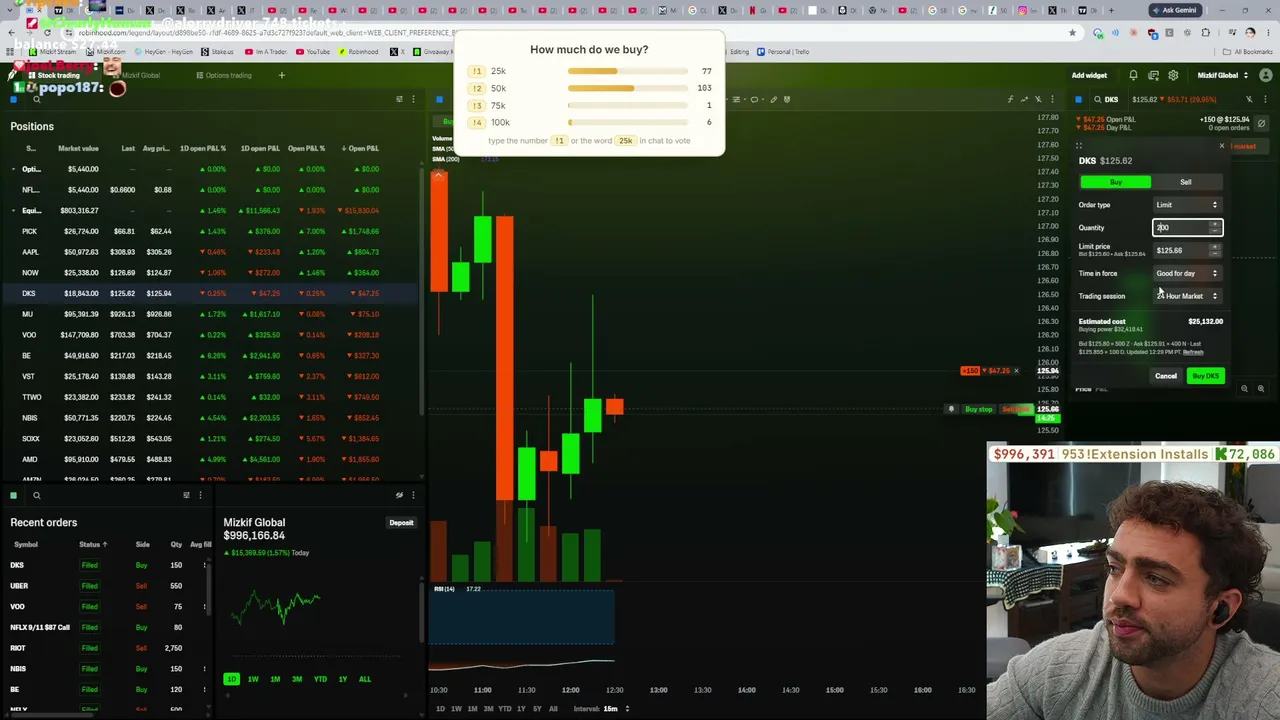The image size is (1280, 720).
Task: Select Sell side in order ticket
Action: coord(1186,182)
